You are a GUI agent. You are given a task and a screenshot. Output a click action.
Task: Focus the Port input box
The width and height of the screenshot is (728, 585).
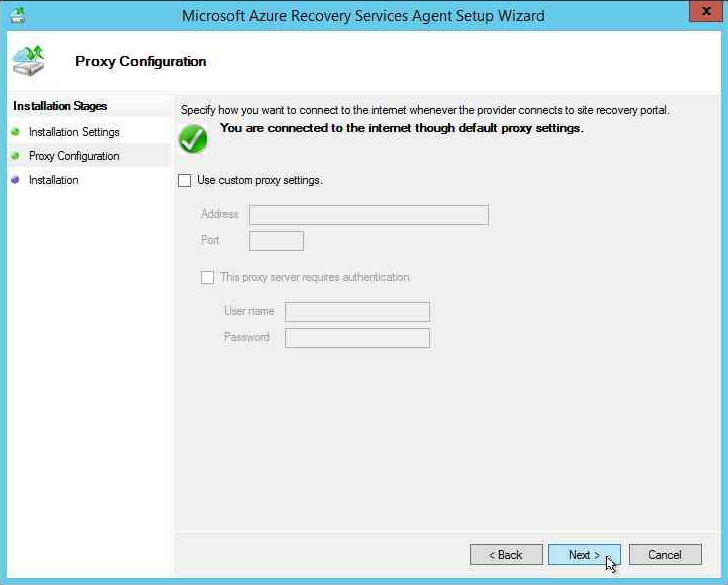pos(276,240)
